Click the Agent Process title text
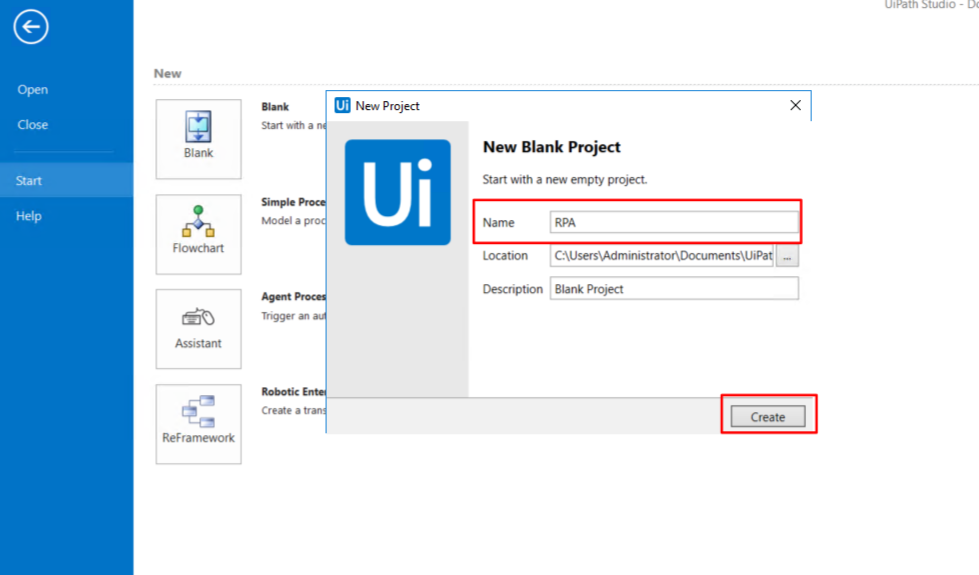 [x=293, y=297]
